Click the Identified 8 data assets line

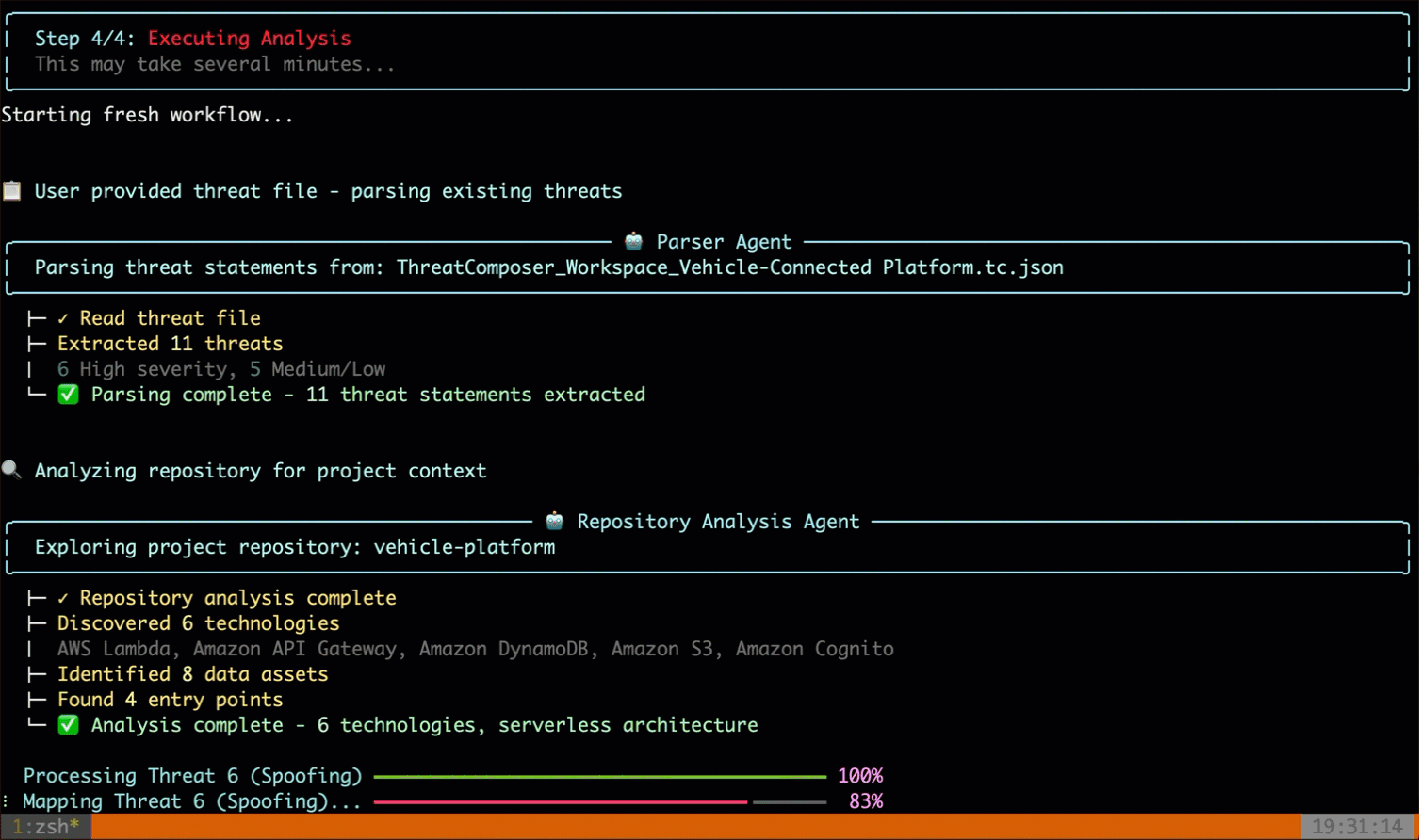pyautogui.click(x=192, y=674)
